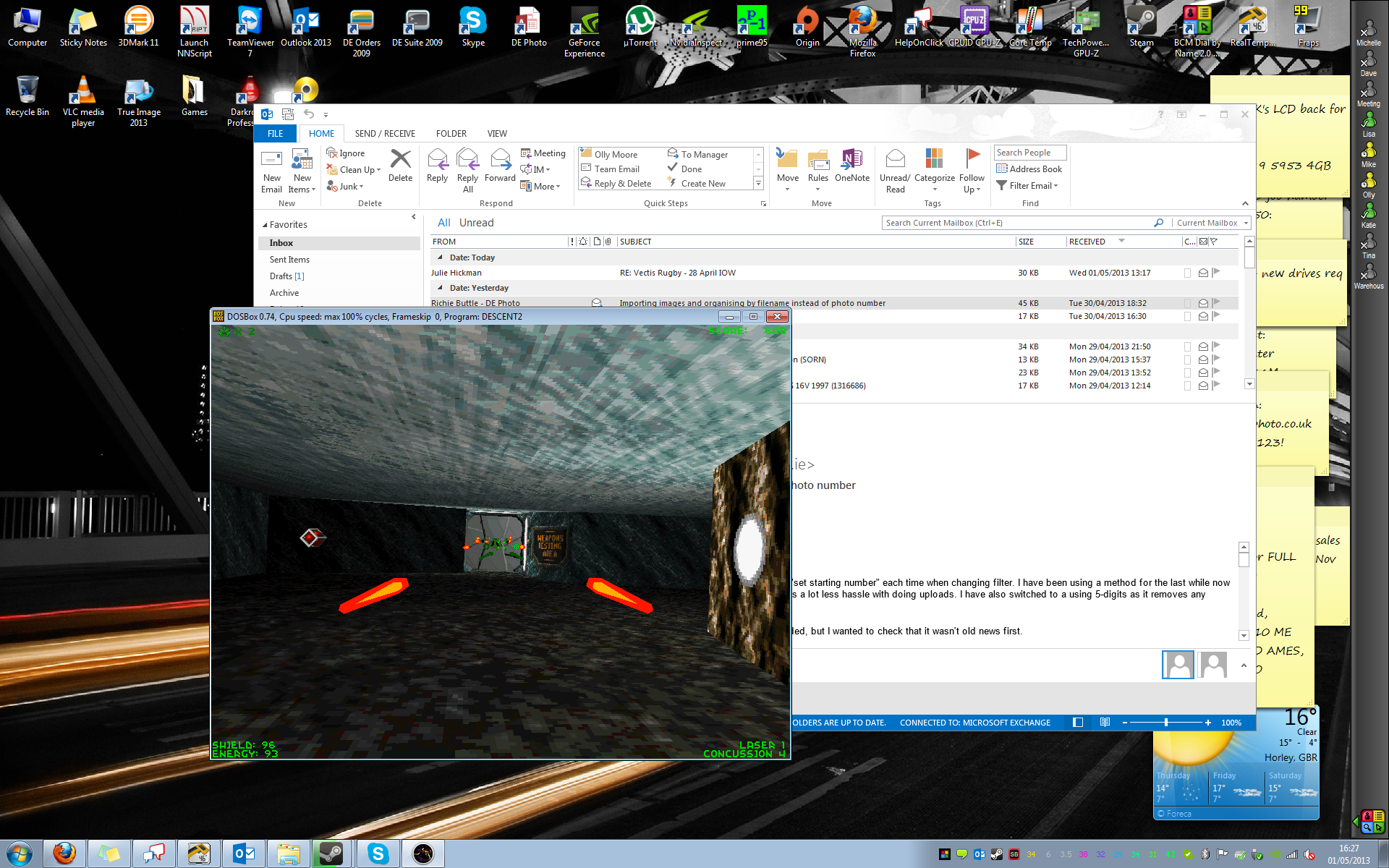Select Inbox folder
1389x868 pixels.
click(x=339, y=243)
